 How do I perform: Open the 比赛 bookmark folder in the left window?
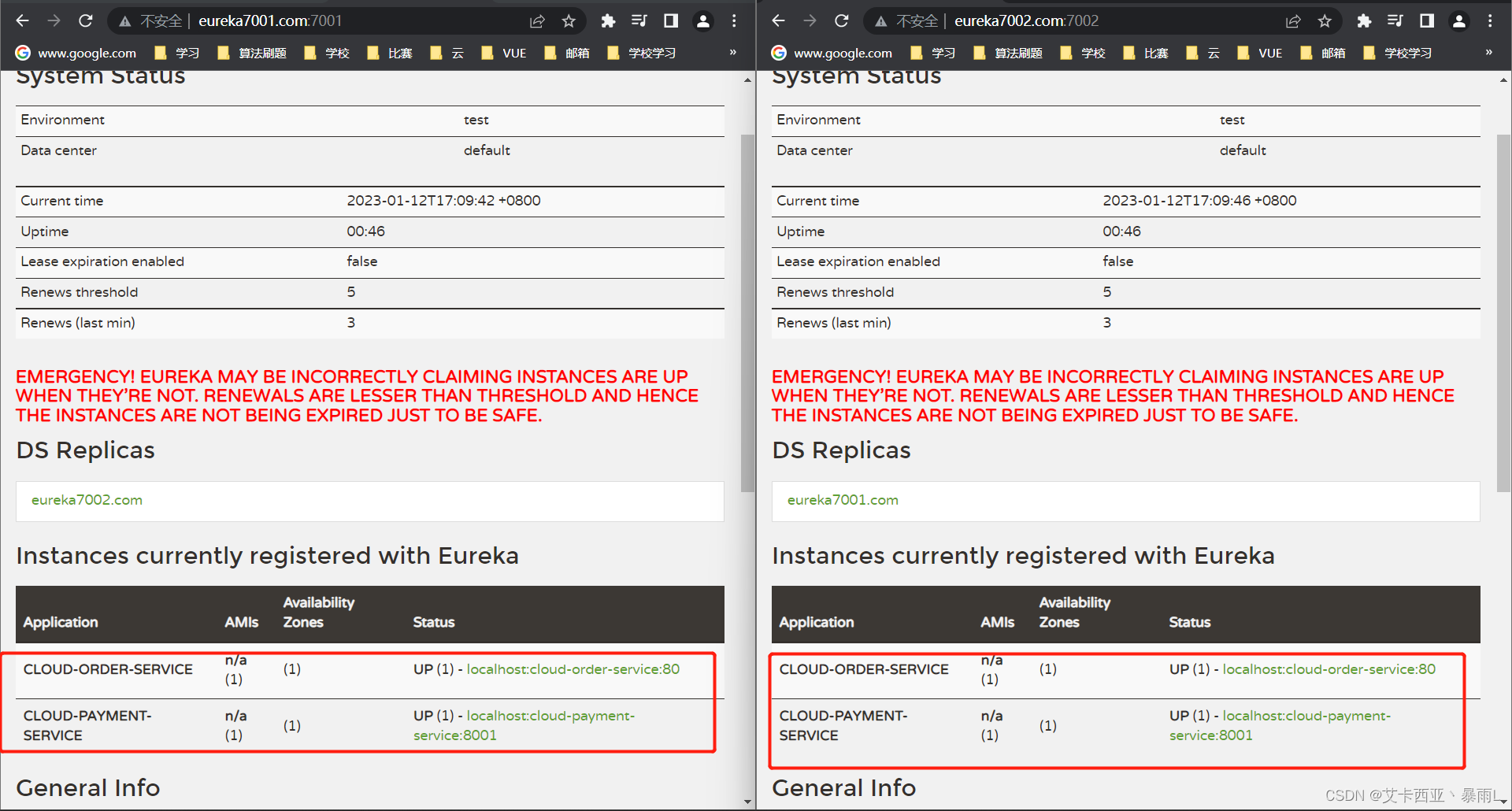pos(390,53)
